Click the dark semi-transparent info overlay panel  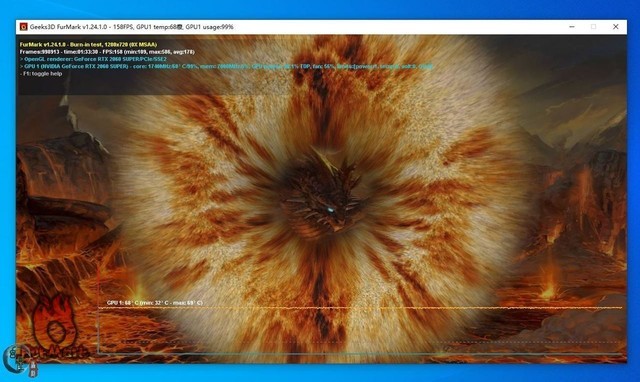tap(322, 65)
